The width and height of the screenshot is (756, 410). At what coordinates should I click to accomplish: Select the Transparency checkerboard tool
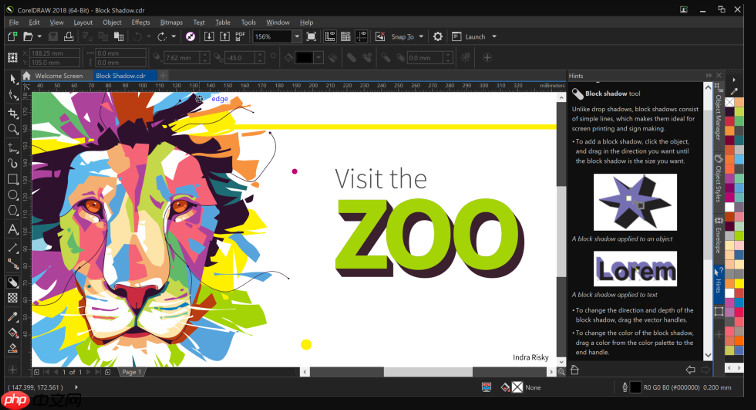[x=13, y=298]
